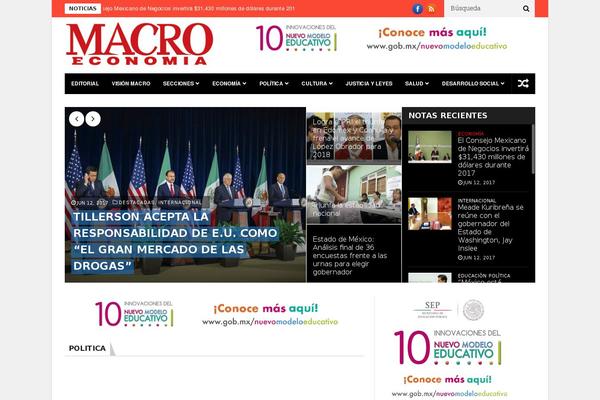Viewport: 600px width, 400px height.
Task: Click the top Nuevo Modelo Educativo banner
Action: [381, 38]
